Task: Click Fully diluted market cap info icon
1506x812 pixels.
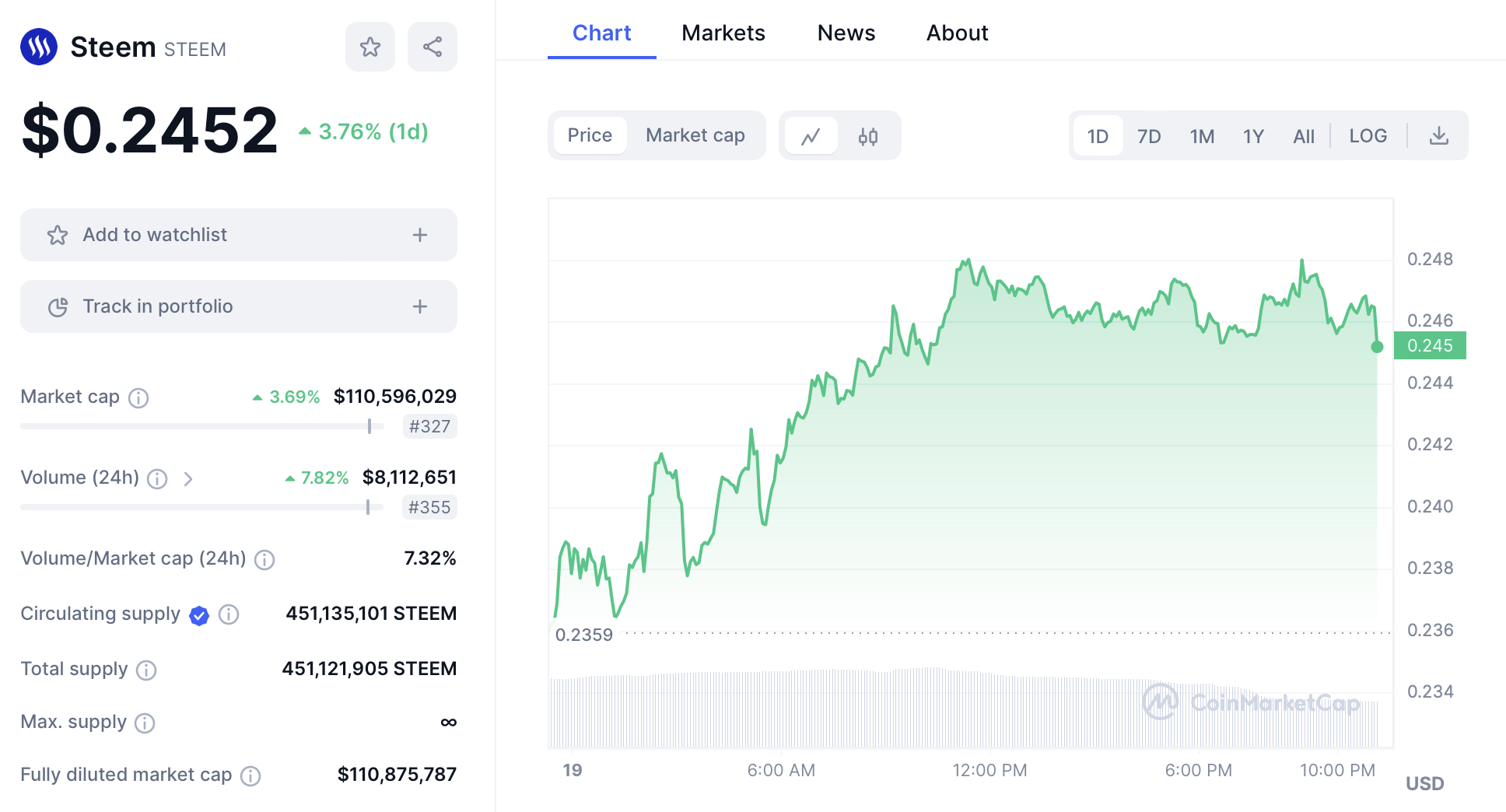Action: [x=250, y=775]
